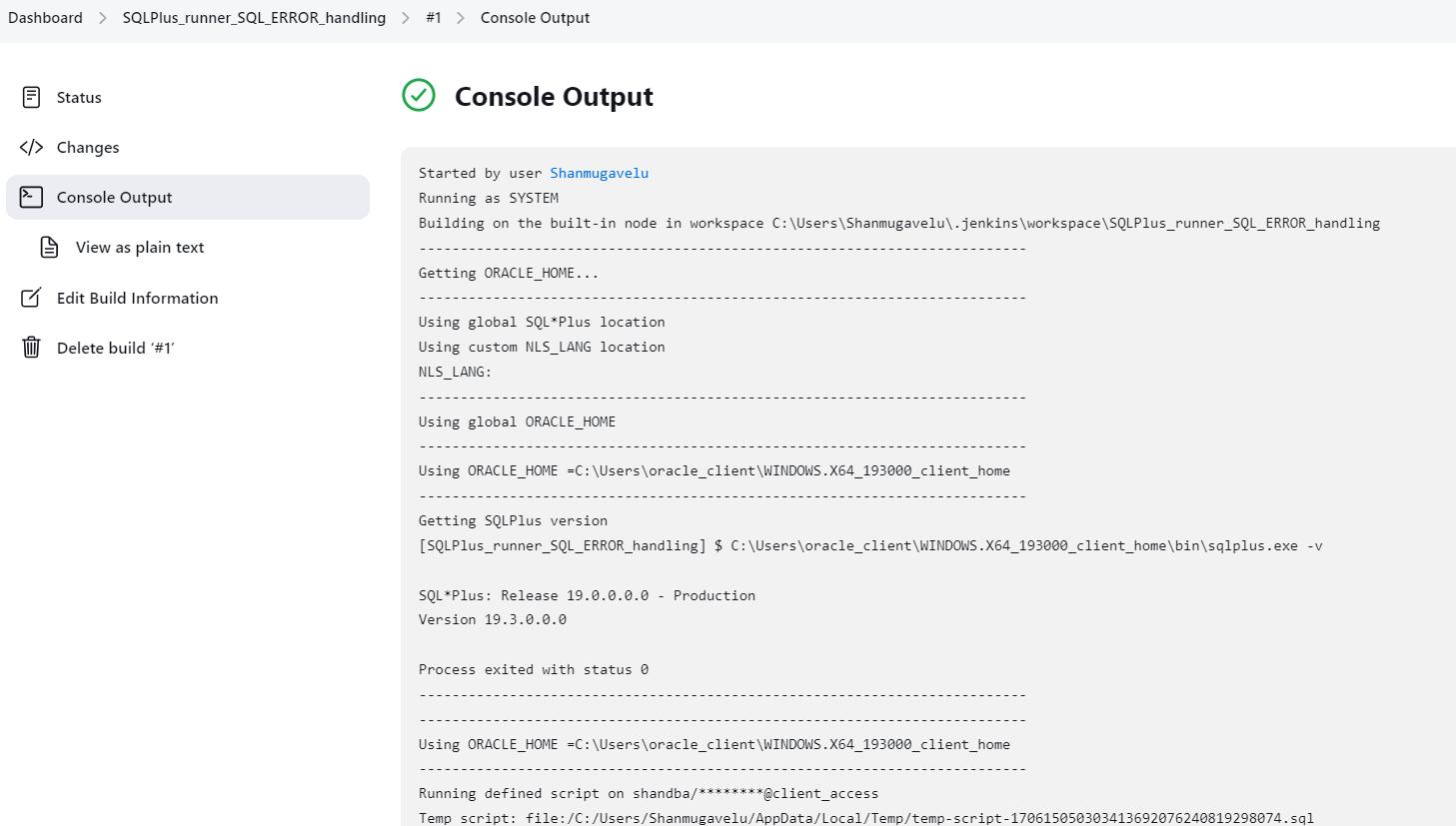Expand the chevron after the #1 breadcrumb
The height and width of the screenshot is (826, 1456).
pyautogui.click(x=461, y=18)
